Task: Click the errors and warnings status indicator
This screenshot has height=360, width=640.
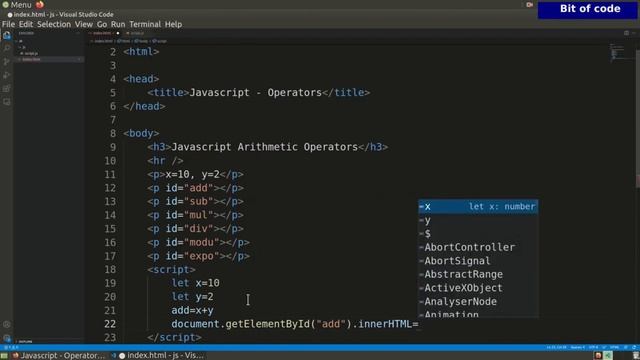Action: pyautogui.click(x=11, y=347)
